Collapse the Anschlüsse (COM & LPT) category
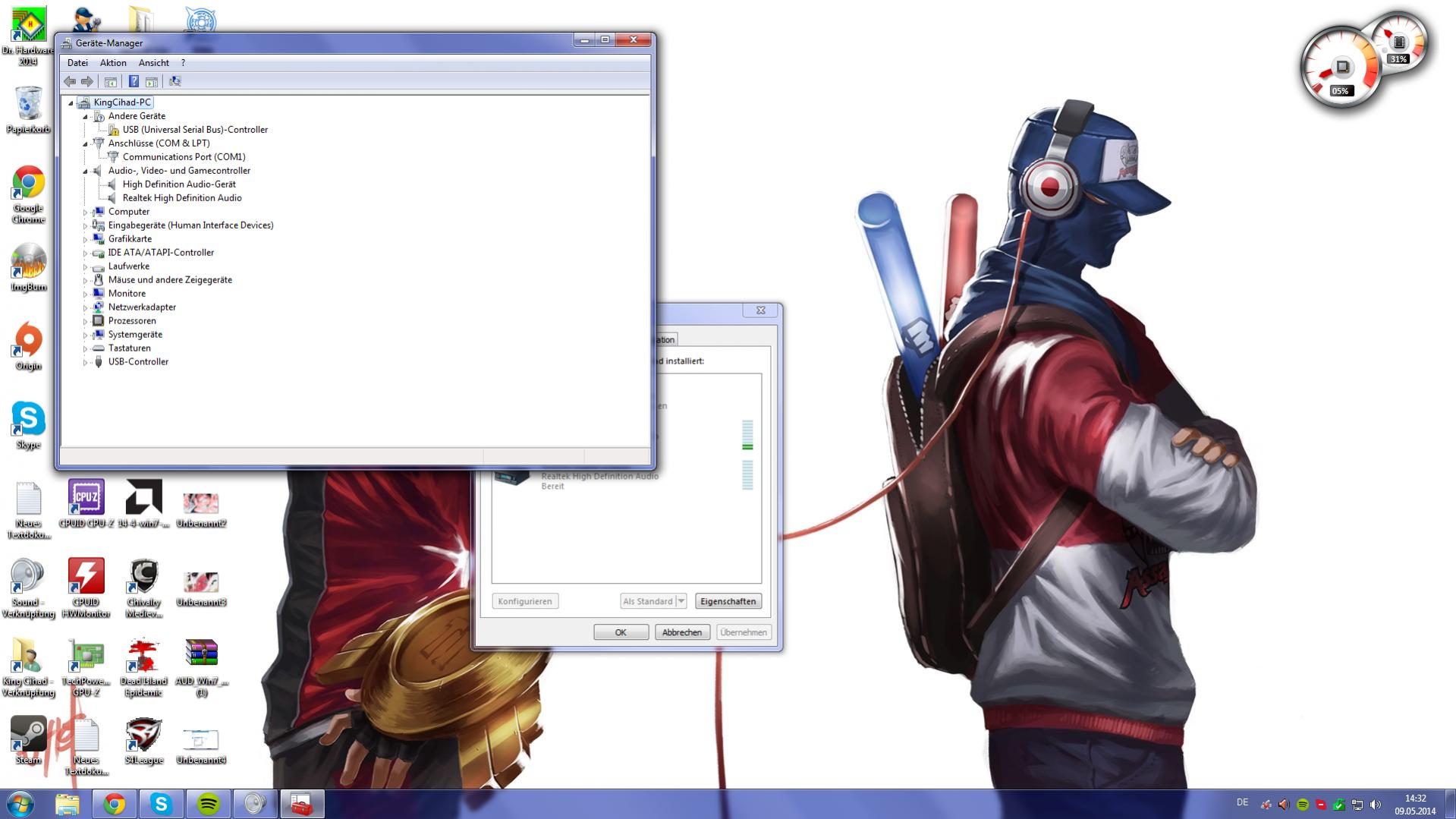The image size is (1456, 819). tap(85, 144)
